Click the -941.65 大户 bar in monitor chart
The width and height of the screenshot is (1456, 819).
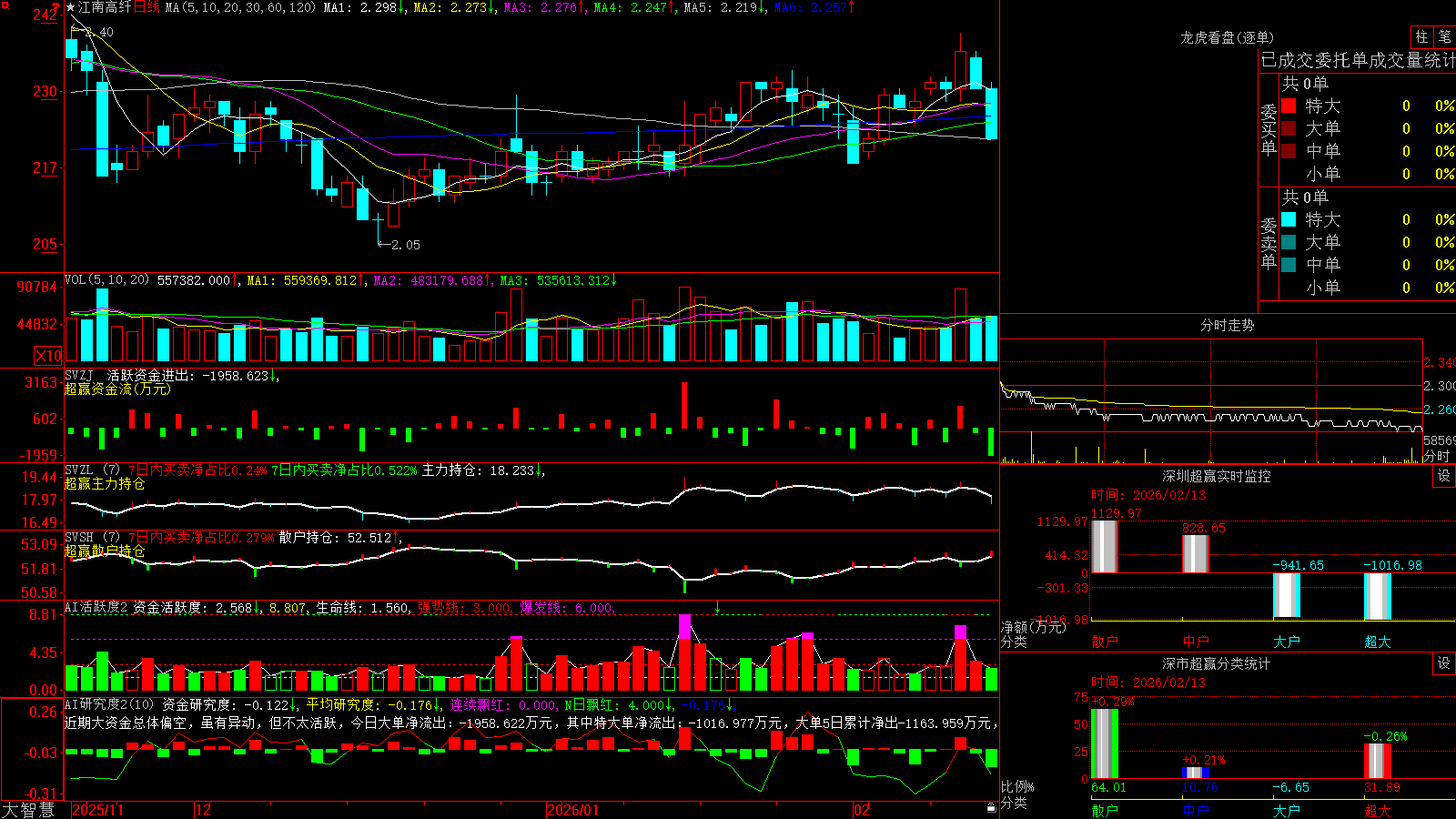click(x=1287, y=595)
